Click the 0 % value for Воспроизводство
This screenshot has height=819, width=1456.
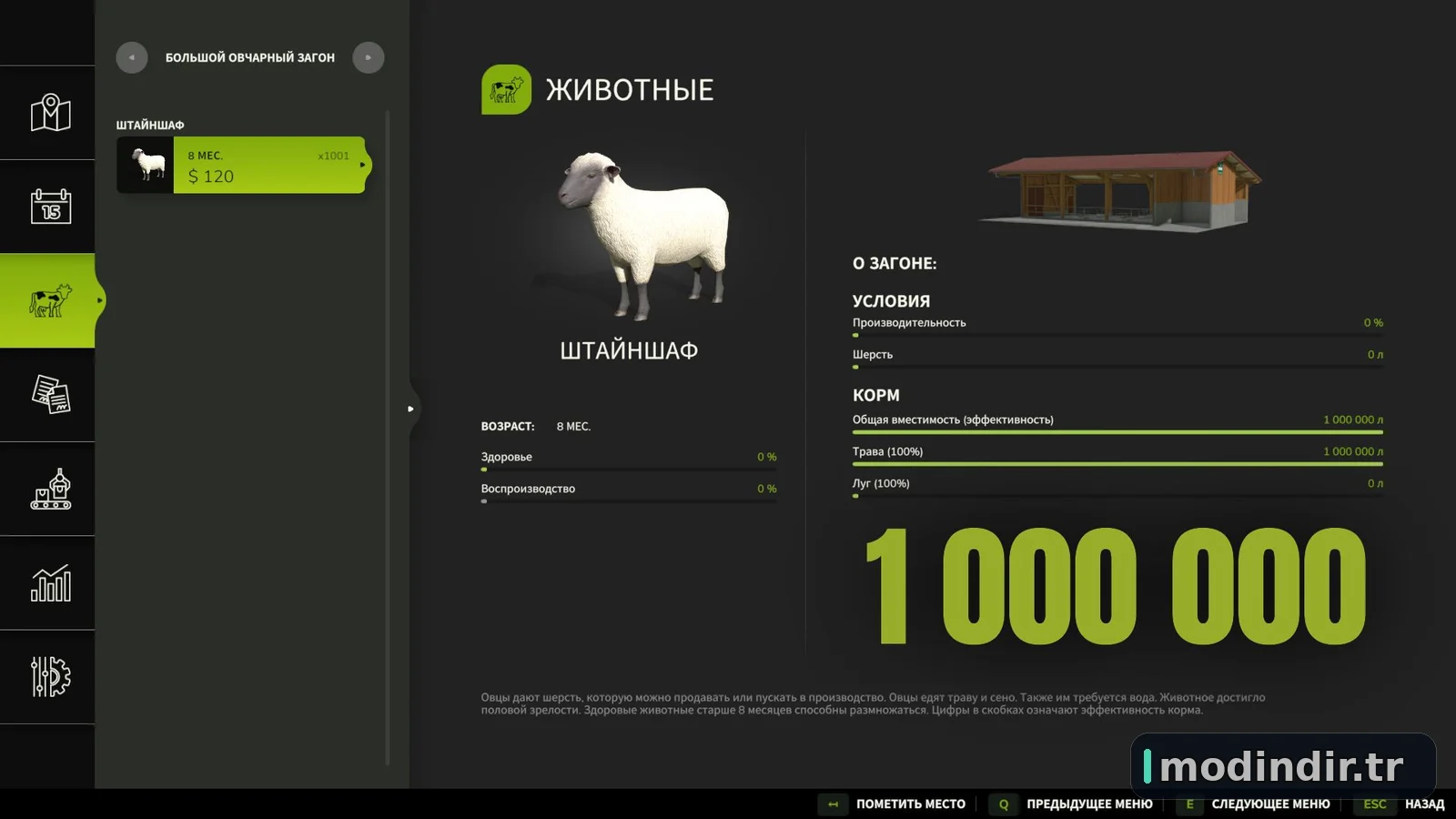click(x=767, y=489)
